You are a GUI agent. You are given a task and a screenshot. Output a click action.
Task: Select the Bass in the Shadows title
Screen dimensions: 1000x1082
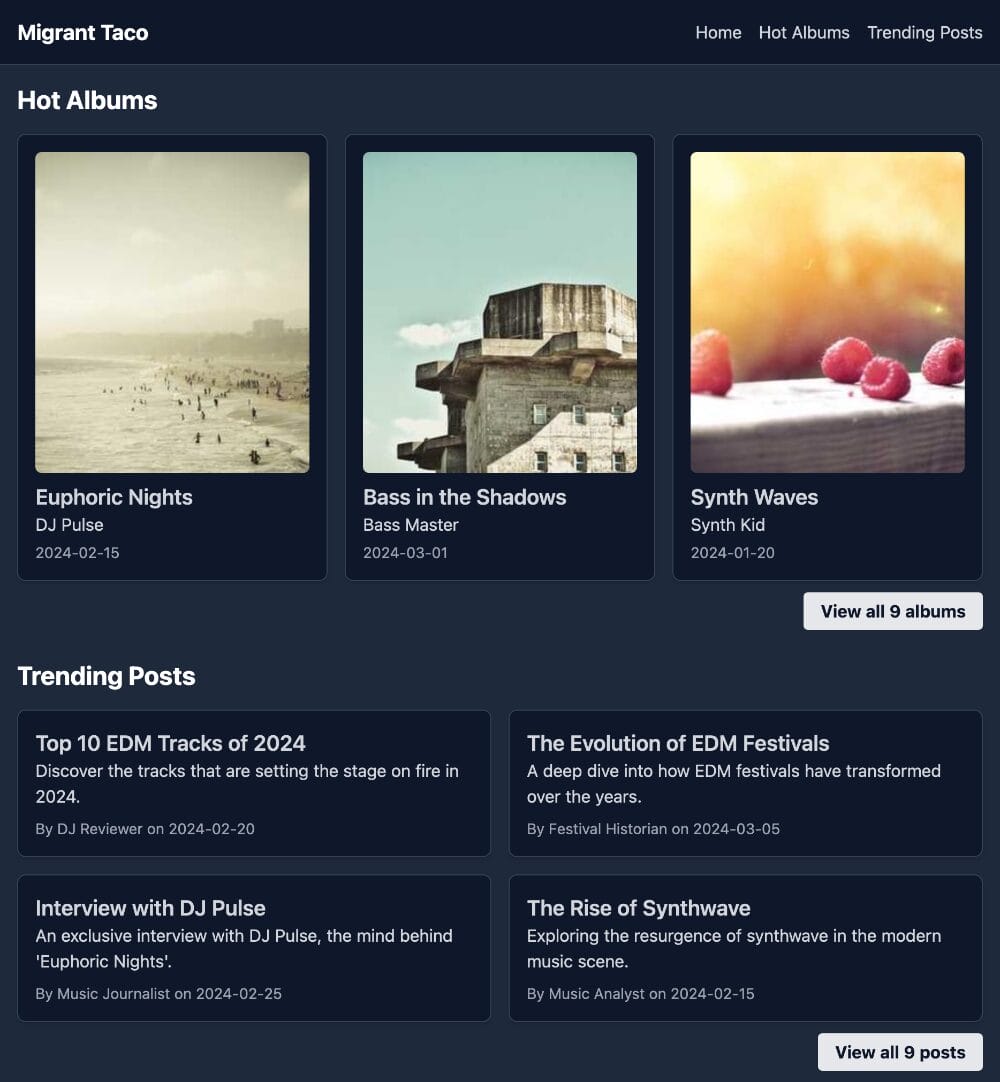464,497
